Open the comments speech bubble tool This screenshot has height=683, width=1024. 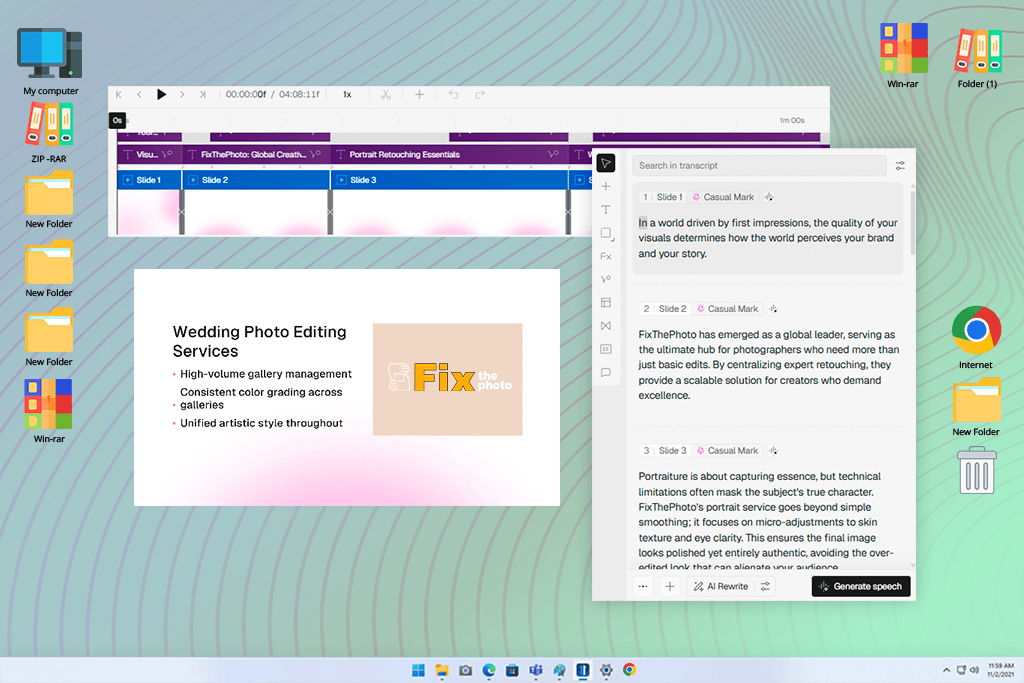click(606, 373)
